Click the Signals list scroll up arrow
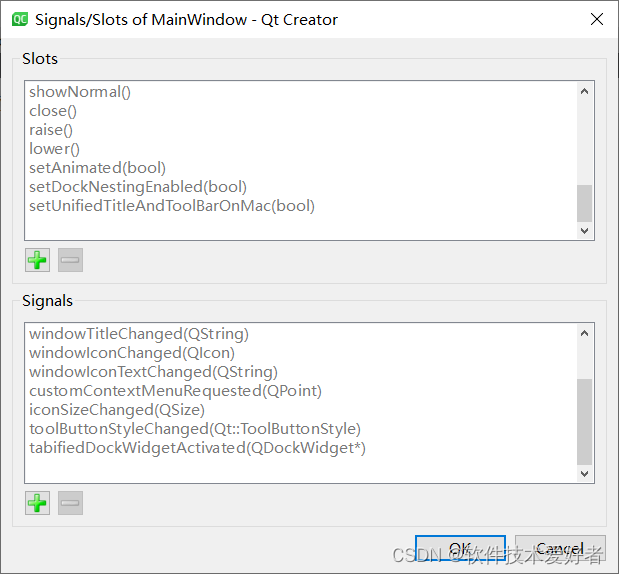This screenshot has height=574, width=619. (x=585, y=333)
